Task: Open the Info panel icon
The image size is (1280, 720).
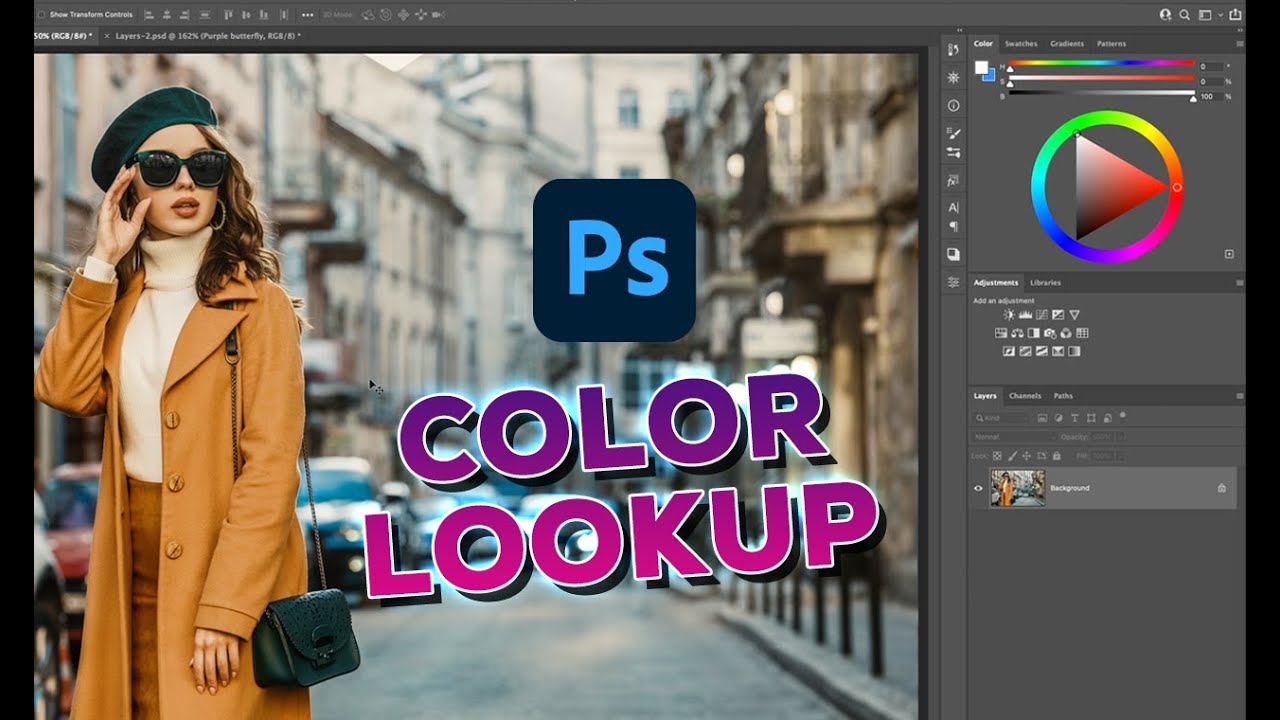Action: pyautogui.click(x=953, y=105)
